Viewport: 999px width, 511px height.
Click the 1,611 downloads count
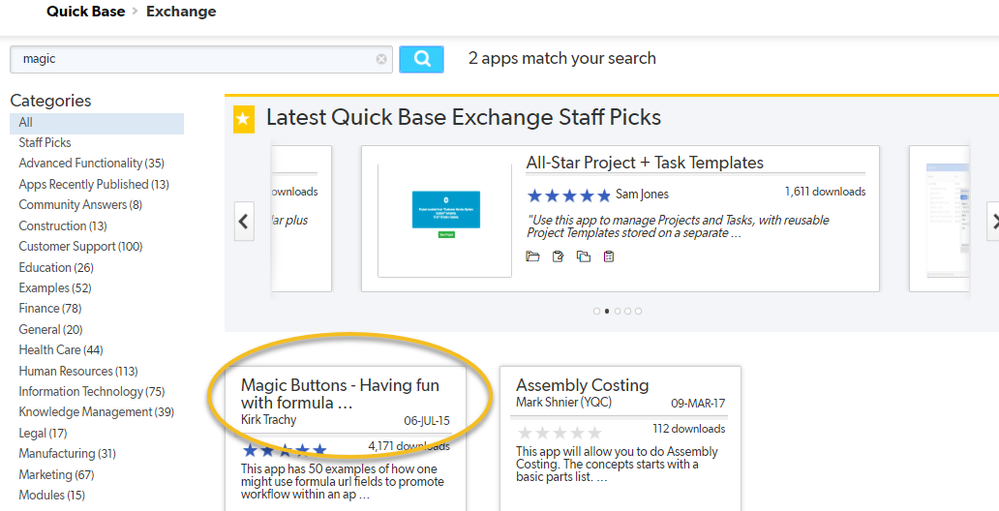(x=825, y=192)
